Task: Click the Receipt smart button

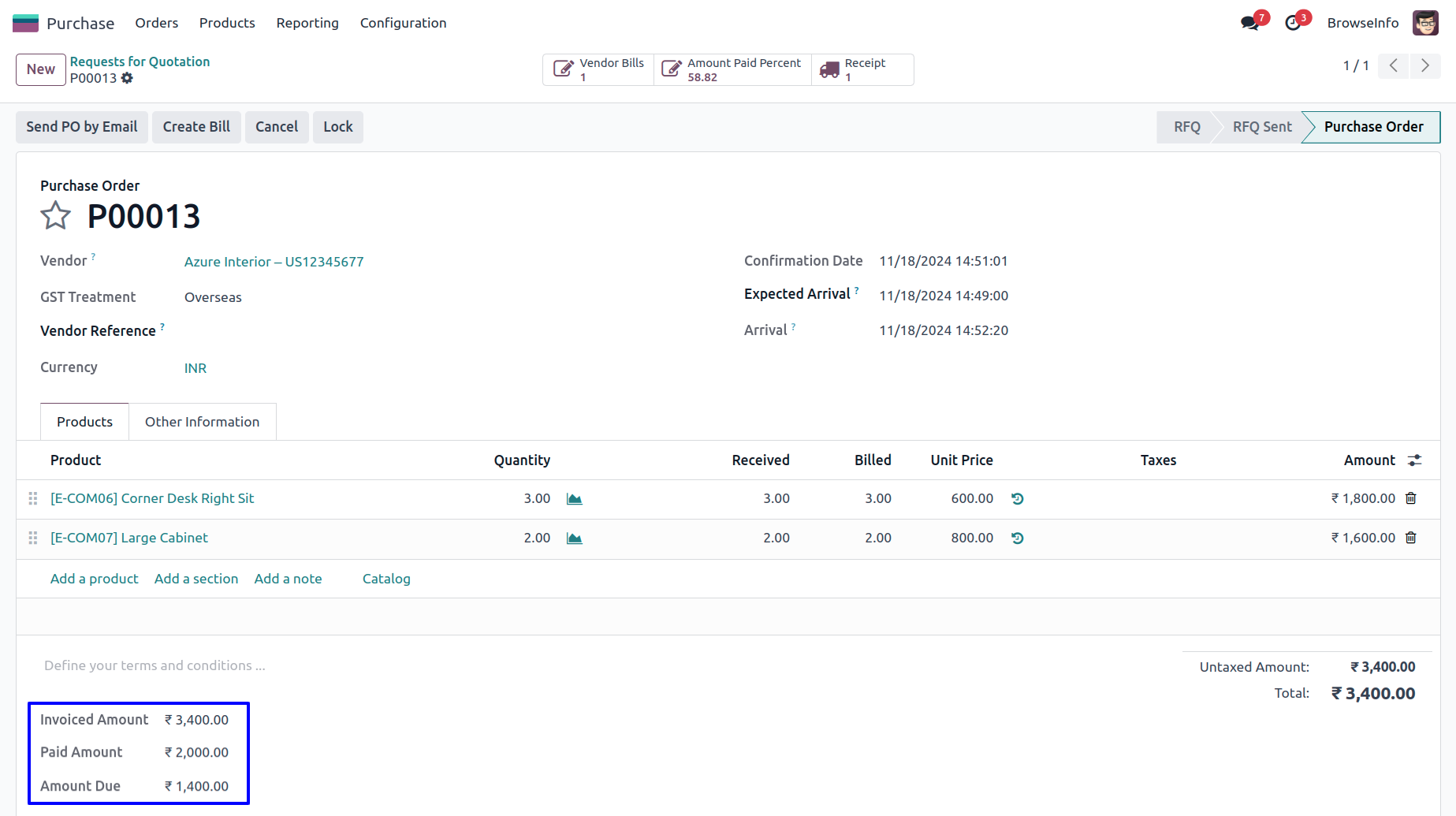Action: [862, 69]
